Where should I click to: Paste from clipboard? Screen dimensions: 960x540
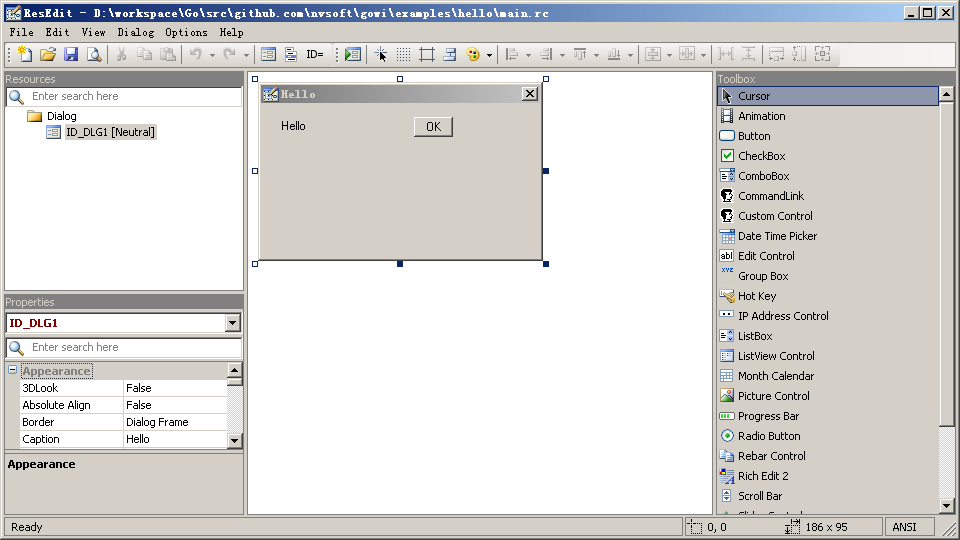click(x=168, y=54)
